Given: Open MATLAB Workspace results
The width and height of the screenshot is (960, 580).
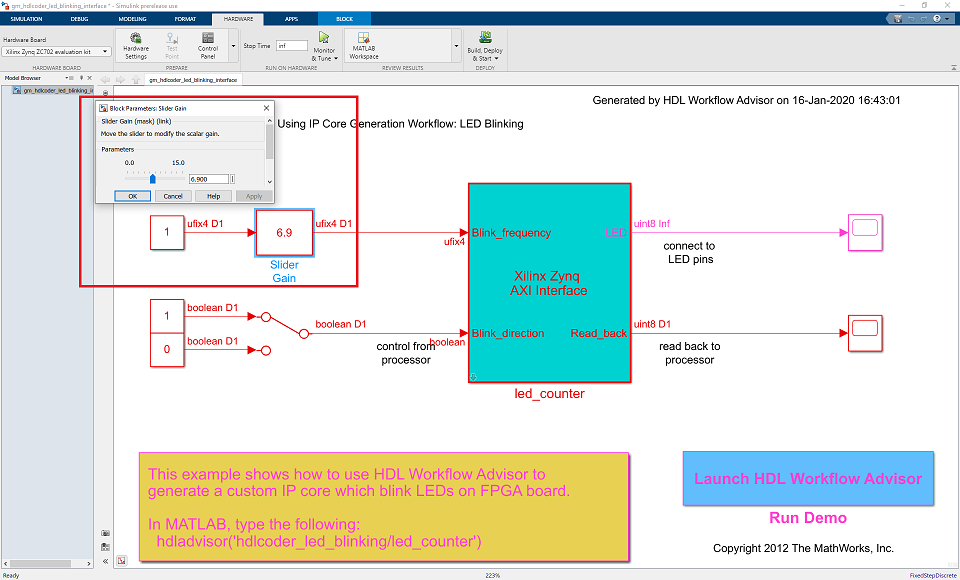Looking at the screenshot, I should click(x=364, y=46).
